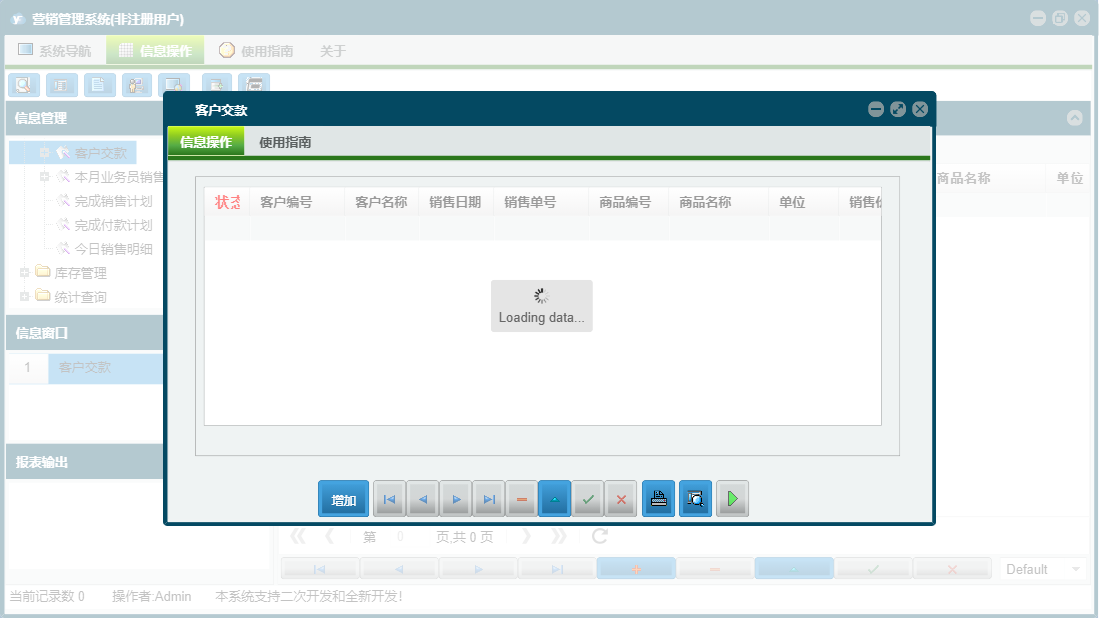The width and height of the screenshot is (1099, 618).
Task: Minimize the 客户交款 dialog
Action: pos(876,109)
